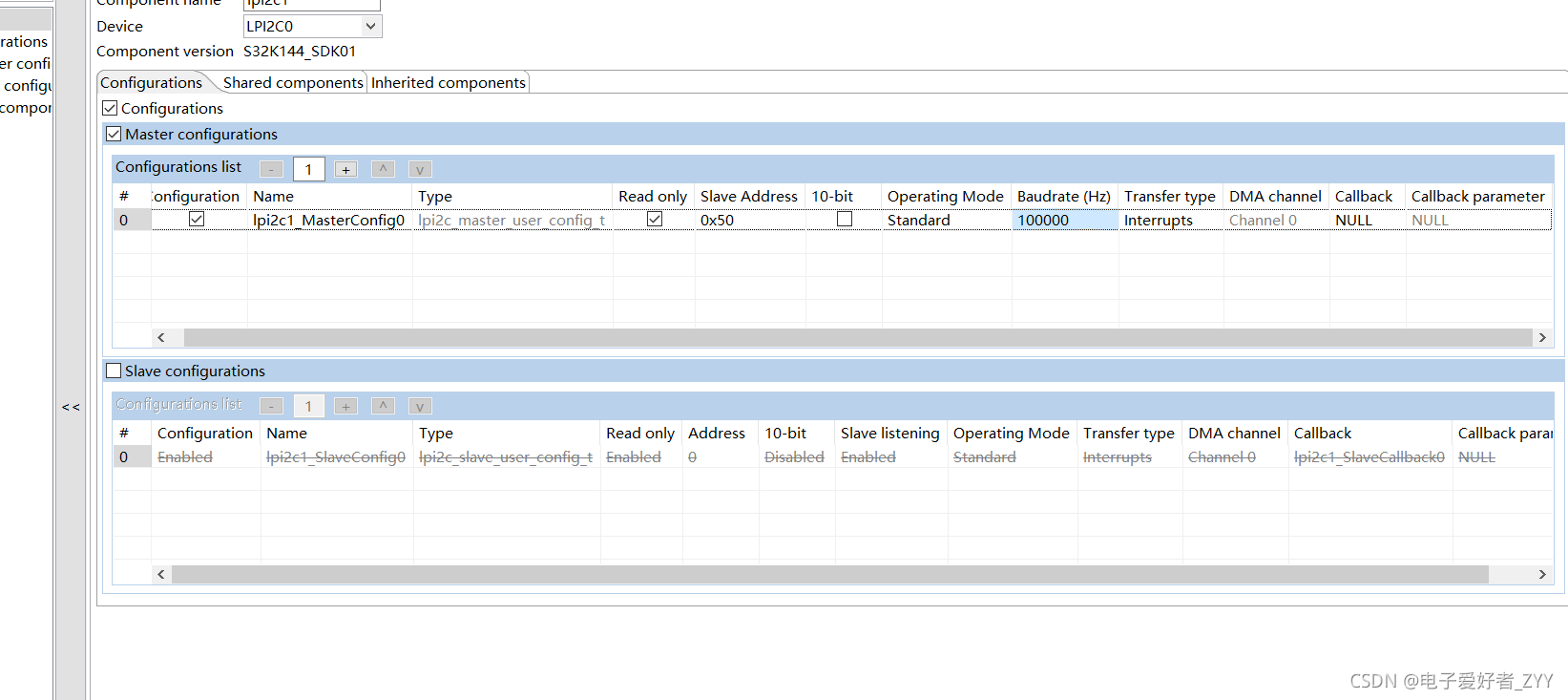This screenshot has height=700, width=1568.
Task: Click scroll left arrow of slave table
Action: pyautogui.click(x=160, y=574)
